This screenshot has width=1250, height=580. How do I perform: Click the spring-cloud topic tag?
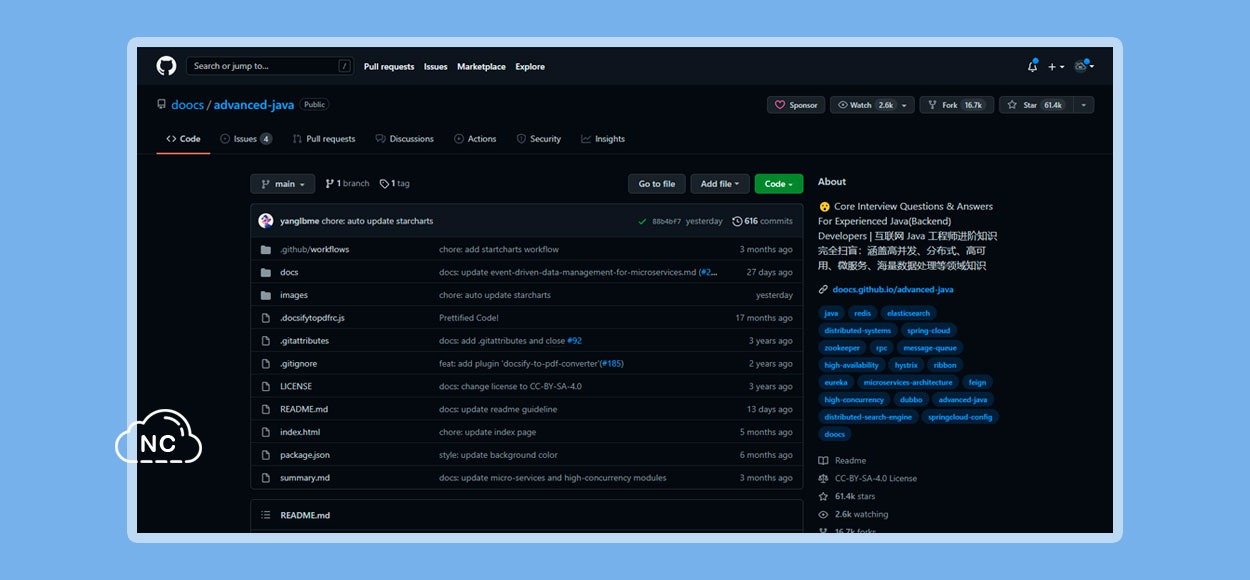928,331
